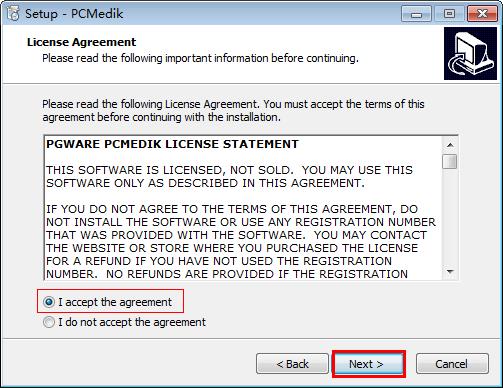Click the license text scrollbar thumb
Image resolution: width=503 pixels, height=388 pixels.
[450, 161]
